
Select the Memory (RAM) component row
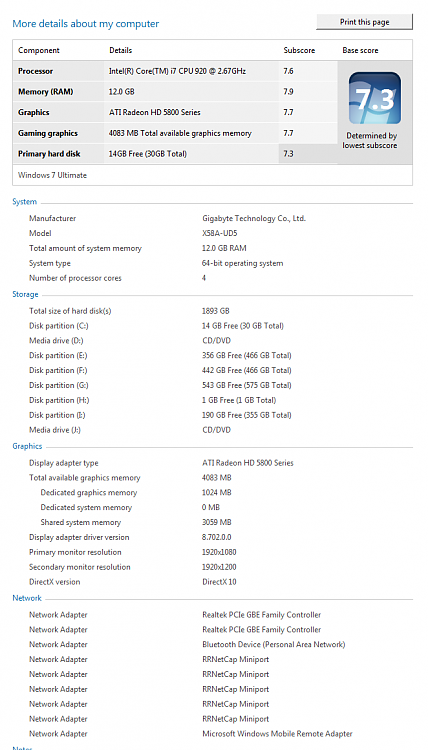[175, 92]
